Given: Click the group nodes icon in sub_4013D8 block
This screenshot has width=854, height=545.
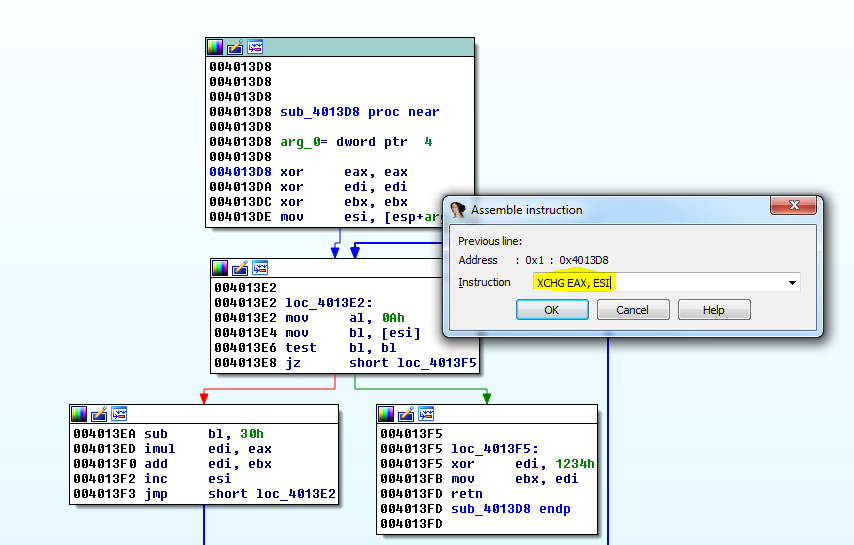Looking at the screenshot, I should [255, 47].
